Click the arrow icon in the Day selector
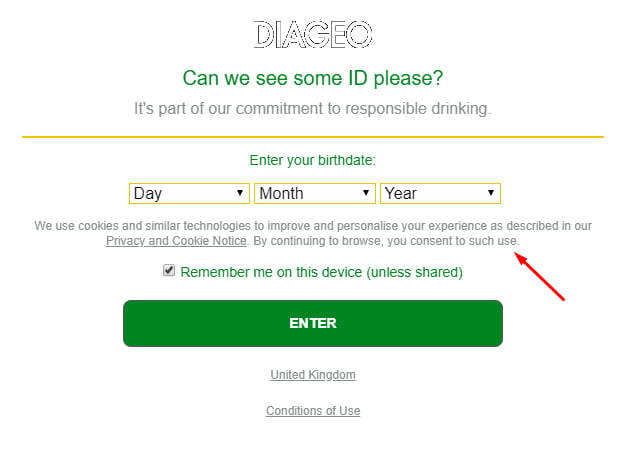This screenshot has width=617, height=453. [240, 193]
